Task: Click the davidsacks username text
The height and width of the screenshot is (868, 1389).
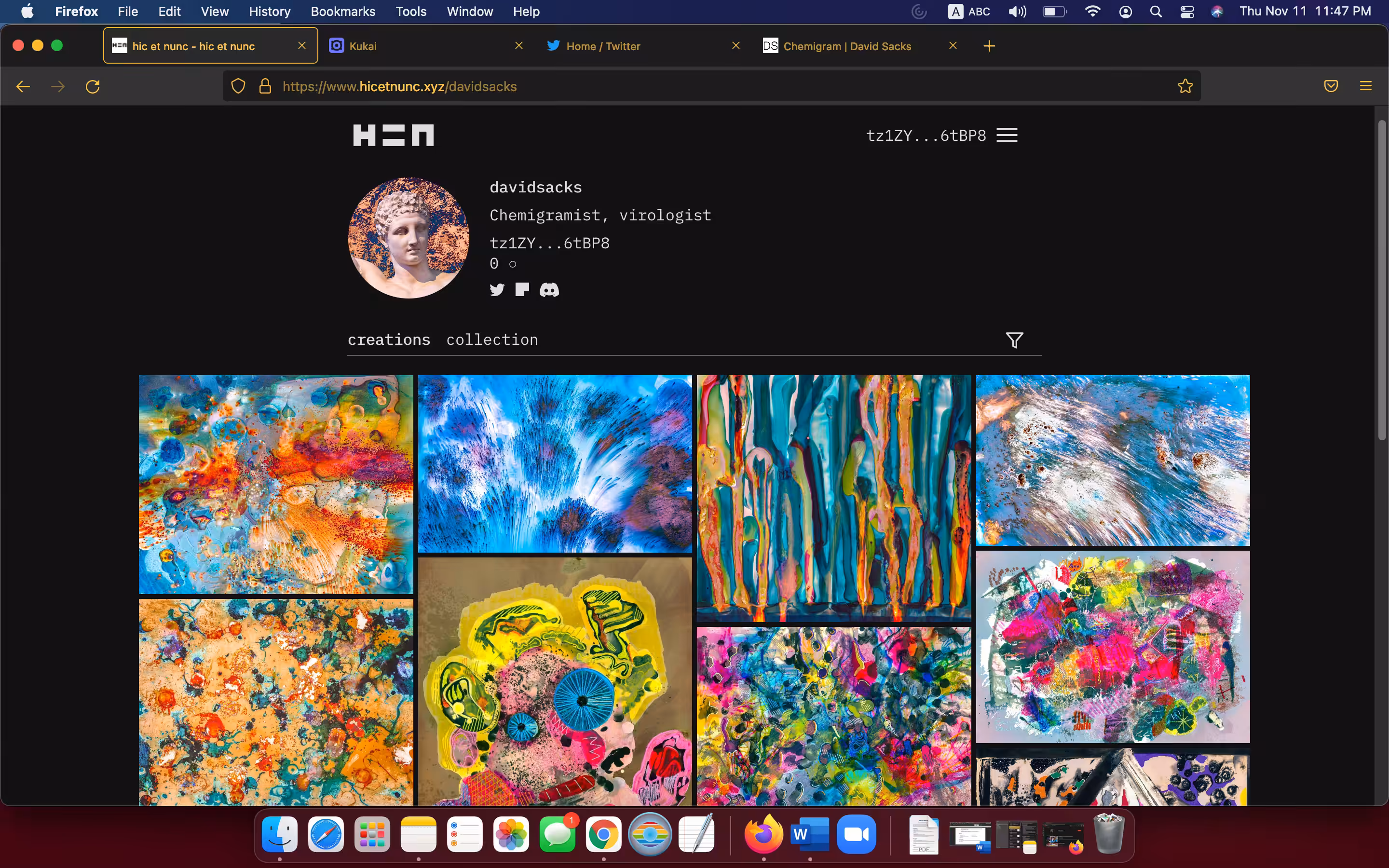Action: (x=535, y=187)
